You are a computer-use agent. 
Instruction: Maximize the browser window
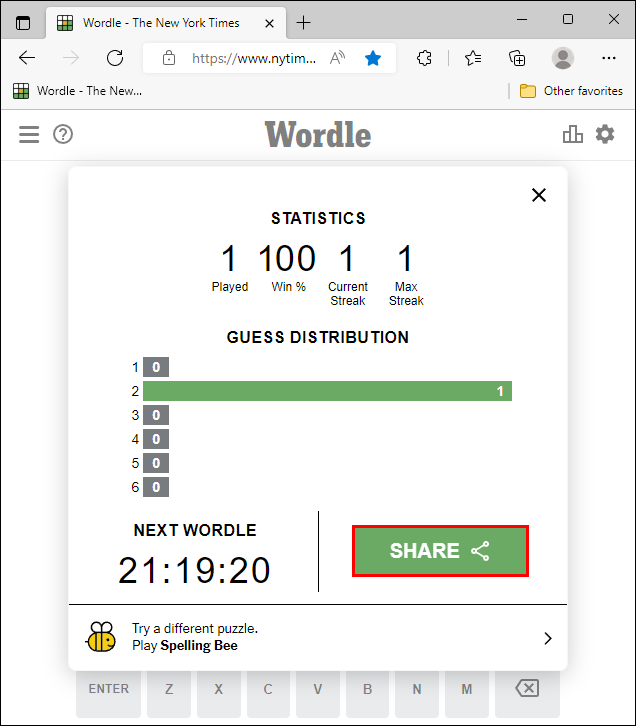click(x=568, y=19)
